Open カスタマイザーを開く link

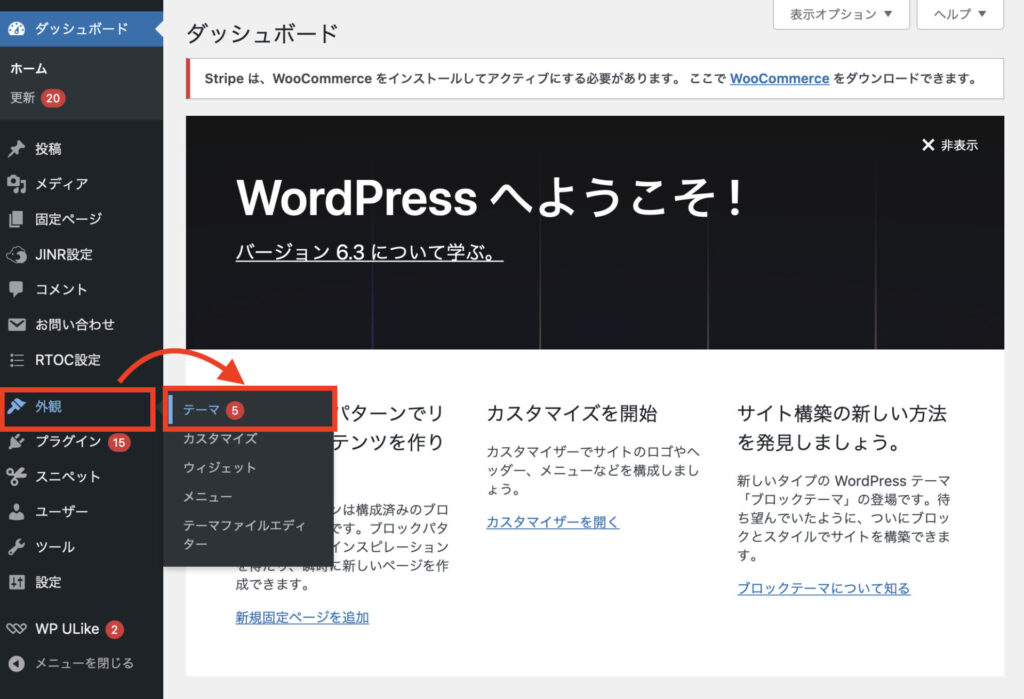pyautogui.click(x=553, y=521)
